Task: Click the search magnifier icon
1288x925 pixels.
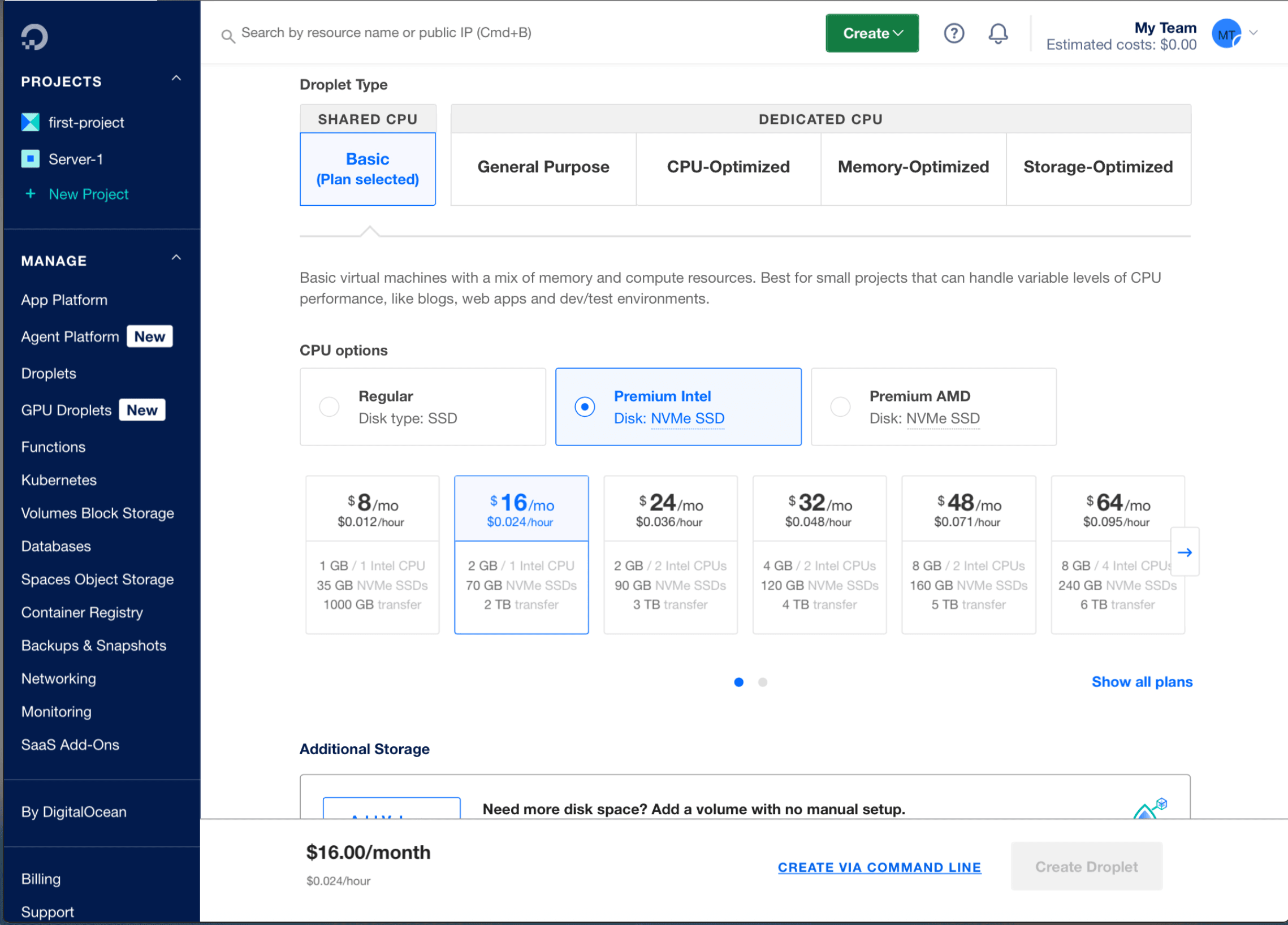Action: 228,37
